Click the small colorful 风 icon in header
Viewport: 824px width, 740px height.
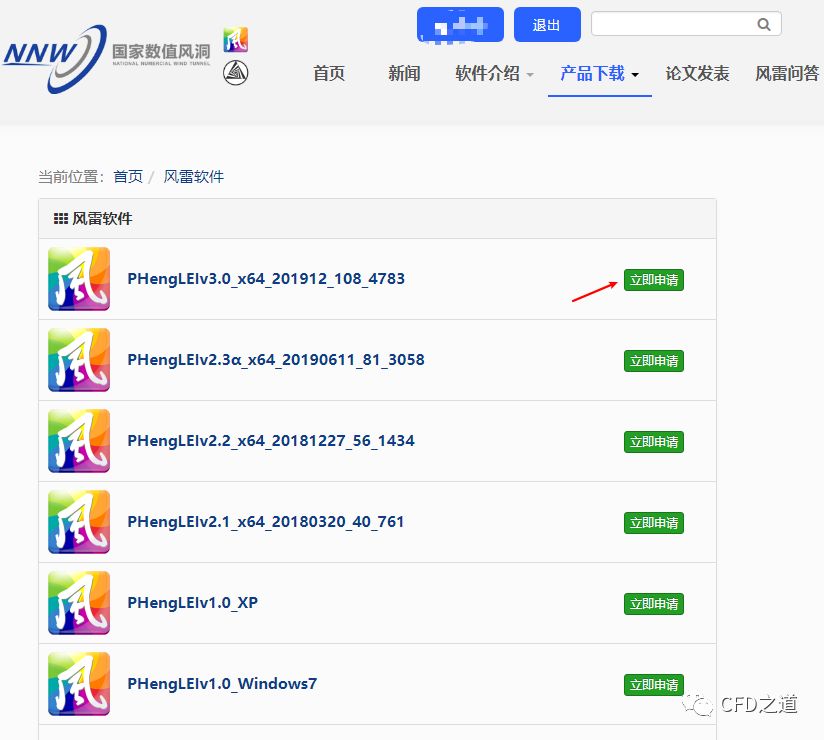(235, 40)
